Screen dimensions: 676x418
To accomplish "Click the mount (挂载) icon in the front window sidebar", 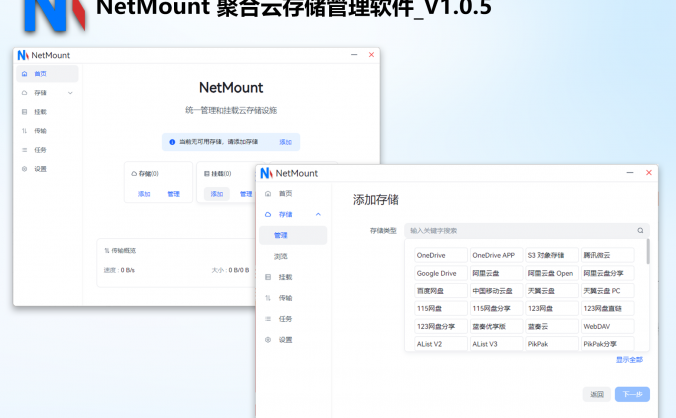I will [268, 277].
